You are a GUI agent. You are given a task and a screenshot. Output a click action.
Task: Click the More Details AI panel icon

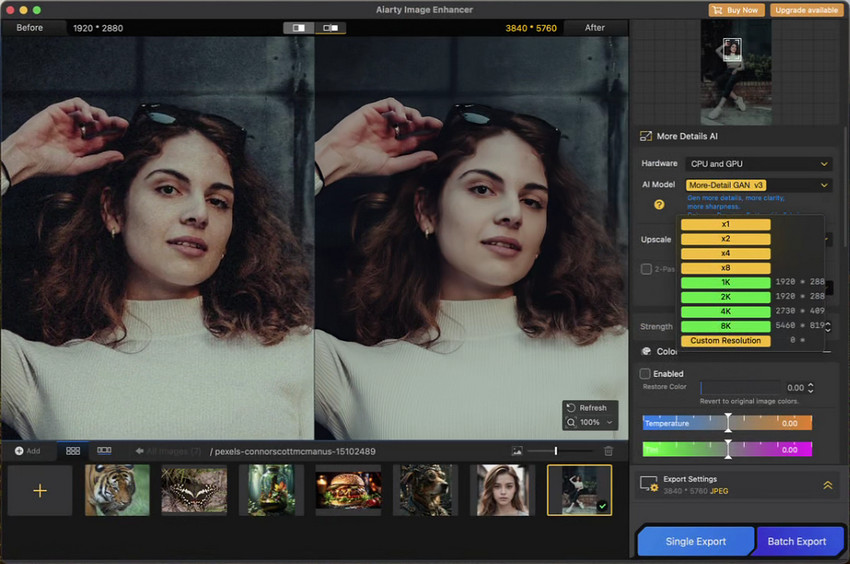click(x=646, y=136)
